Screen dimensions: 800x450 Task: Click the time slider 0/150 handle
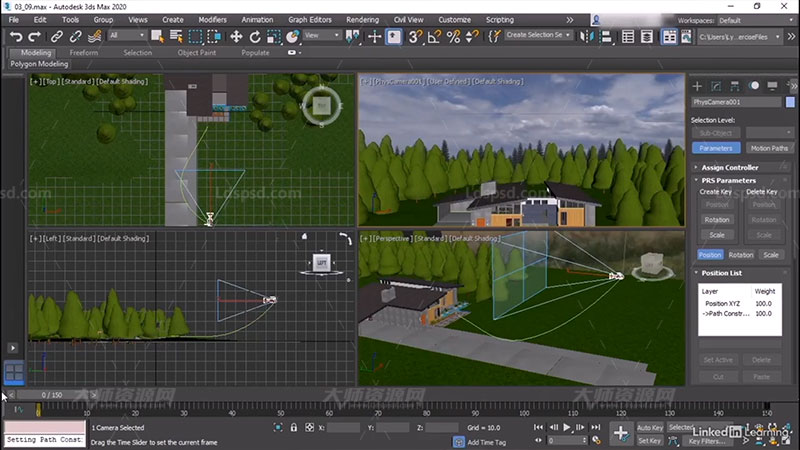[x=52, y=395]
